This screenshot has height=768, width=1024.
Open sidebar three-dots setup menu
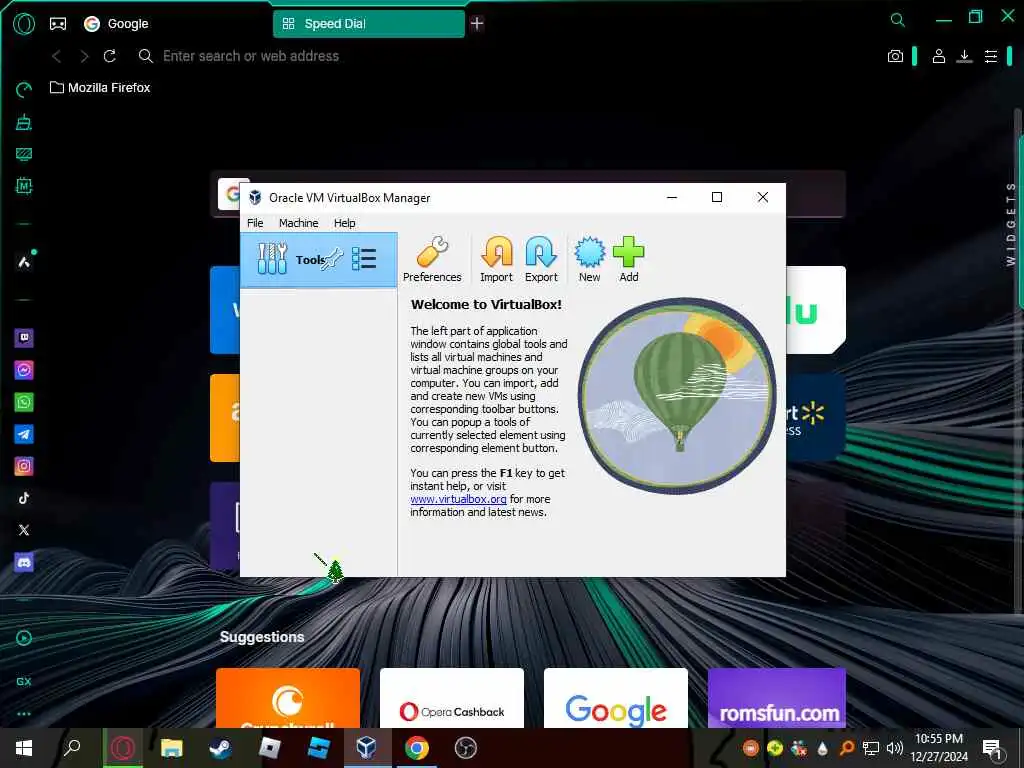(24, 714)
